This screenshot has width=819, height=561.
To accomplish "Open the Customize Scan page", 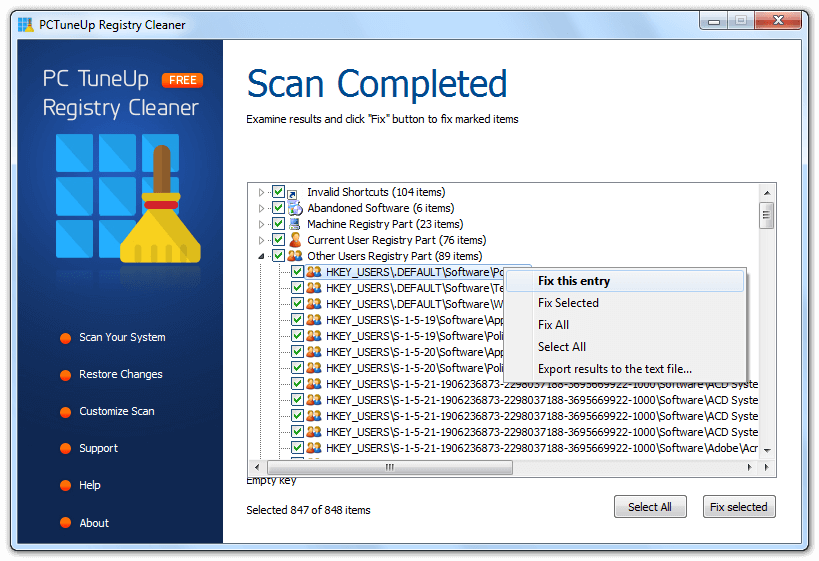I will coord(116,412).
